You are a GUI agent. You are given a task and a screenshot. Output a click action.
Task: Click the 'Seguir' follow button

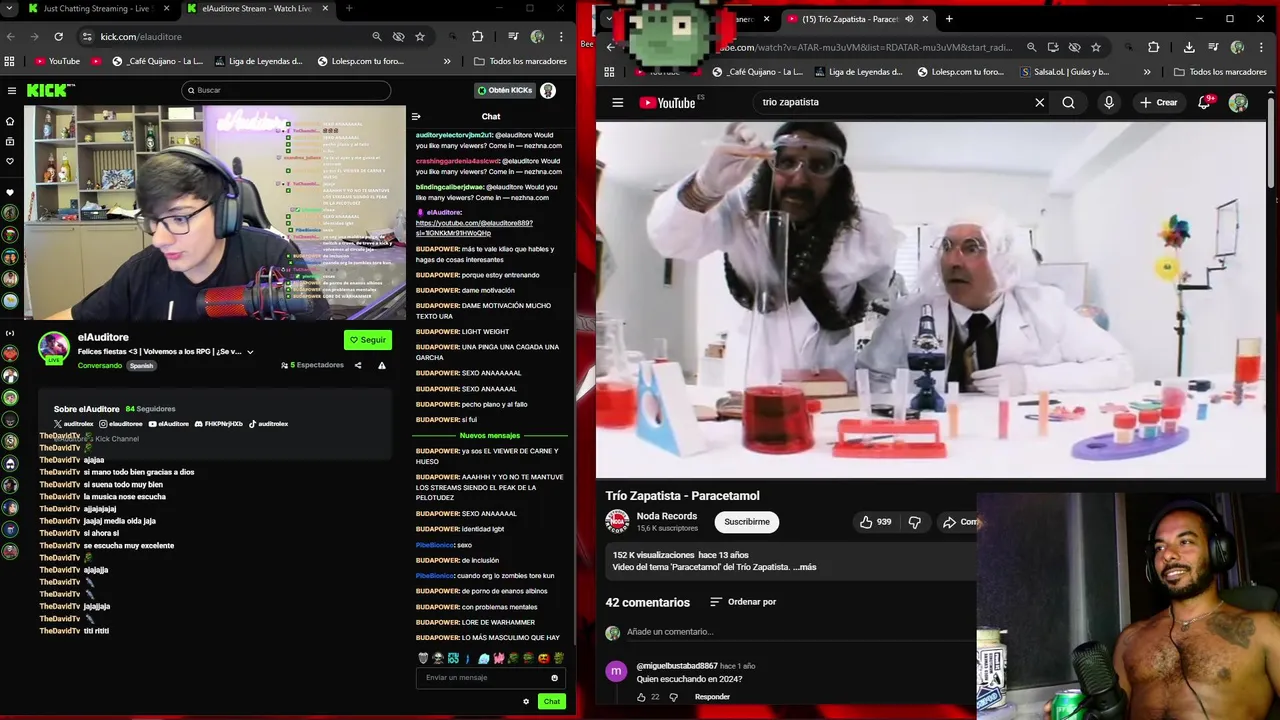coord(367,340)
